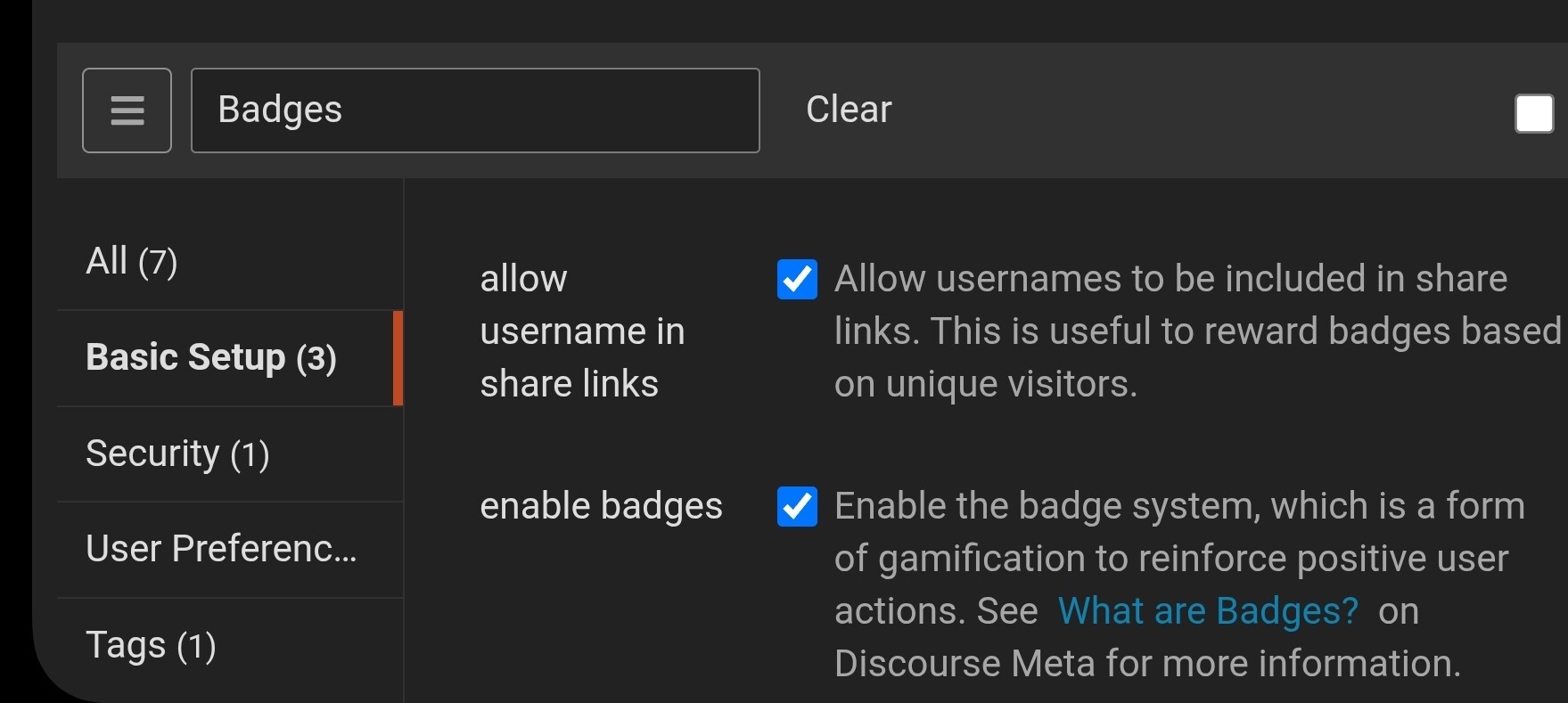Click into the Badges filter field
The height and width of the screenshot is (703, 1568).
[474, 110]
